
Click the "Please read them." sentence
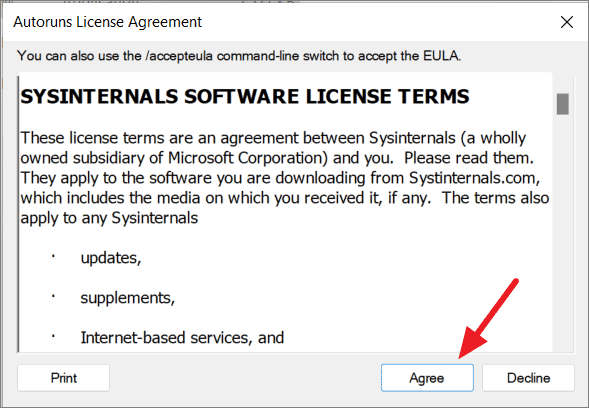click(469, 158)
